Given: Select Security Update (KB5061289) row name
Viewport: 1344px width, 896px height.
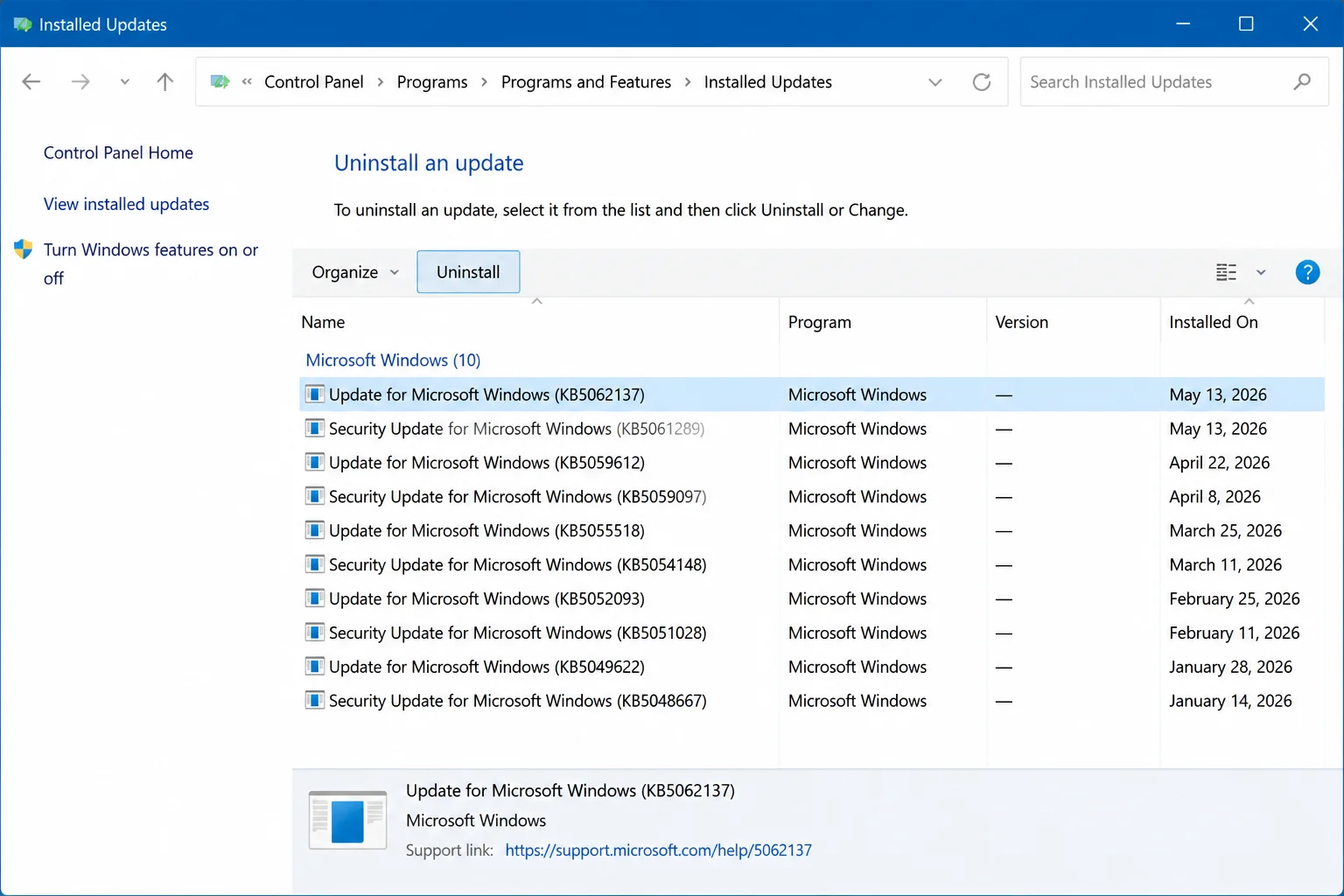Looking at the screenshot, I should coord(517,429).
